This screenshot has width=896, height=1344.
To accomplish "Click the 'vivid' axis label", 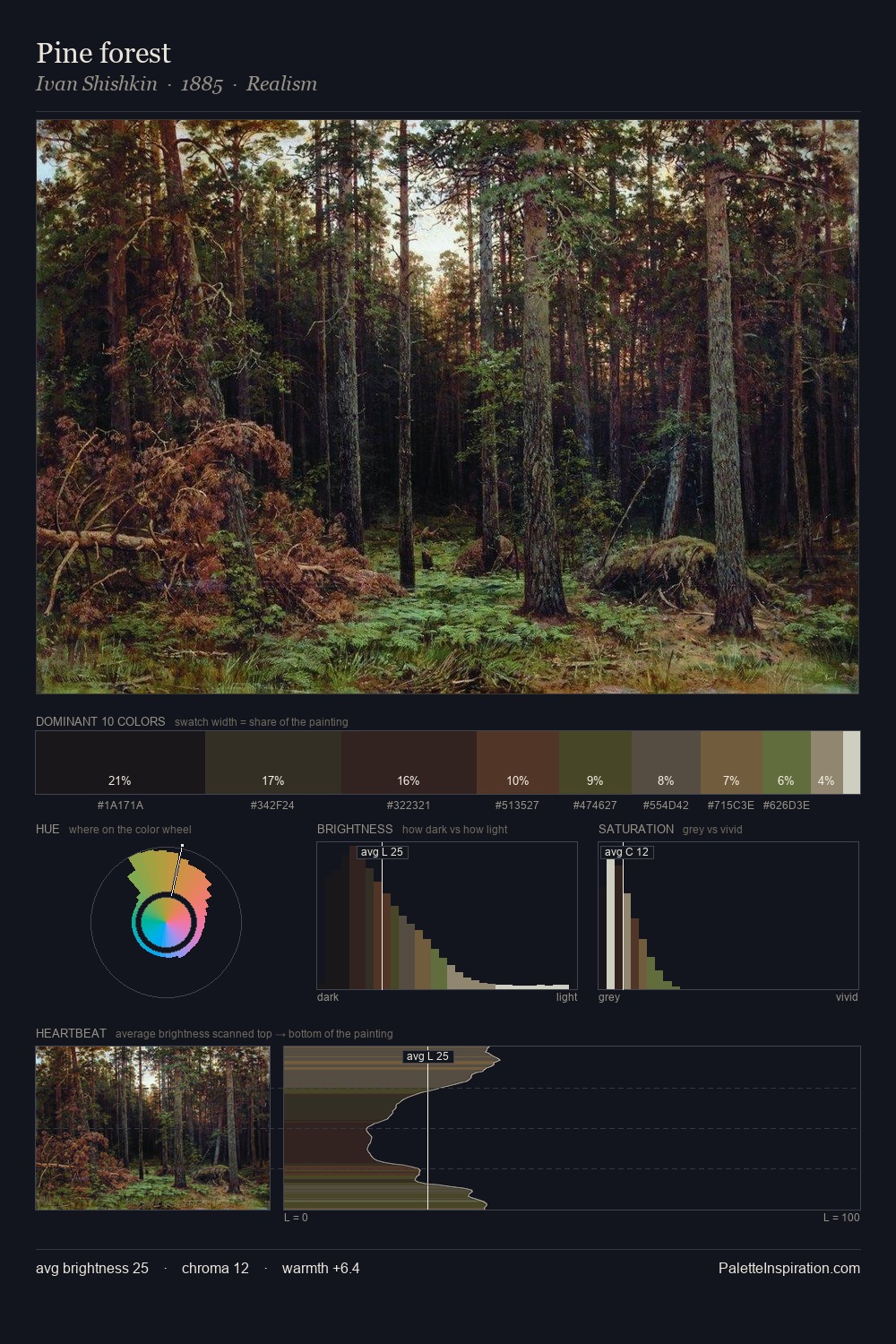I will pyautogui.click(x=847, y=997).
